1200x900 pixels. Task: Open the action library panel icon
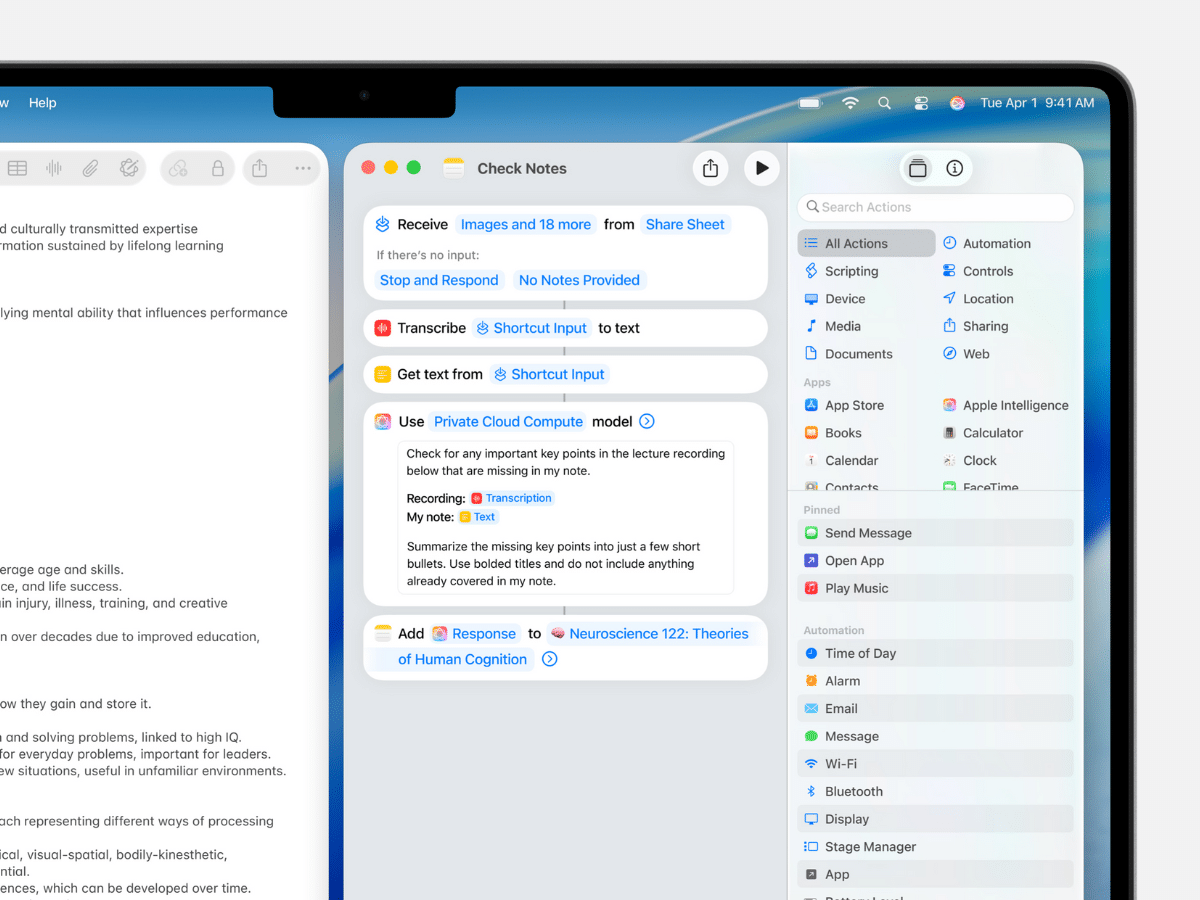click(x=917, y=168)
